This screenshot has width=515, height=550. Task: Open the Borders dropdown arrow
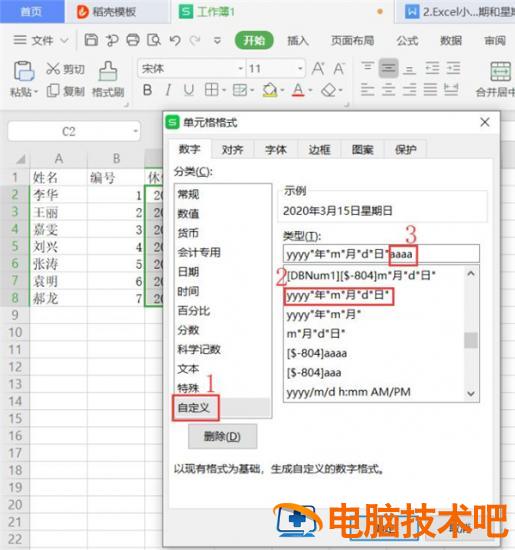pos(223,90)
